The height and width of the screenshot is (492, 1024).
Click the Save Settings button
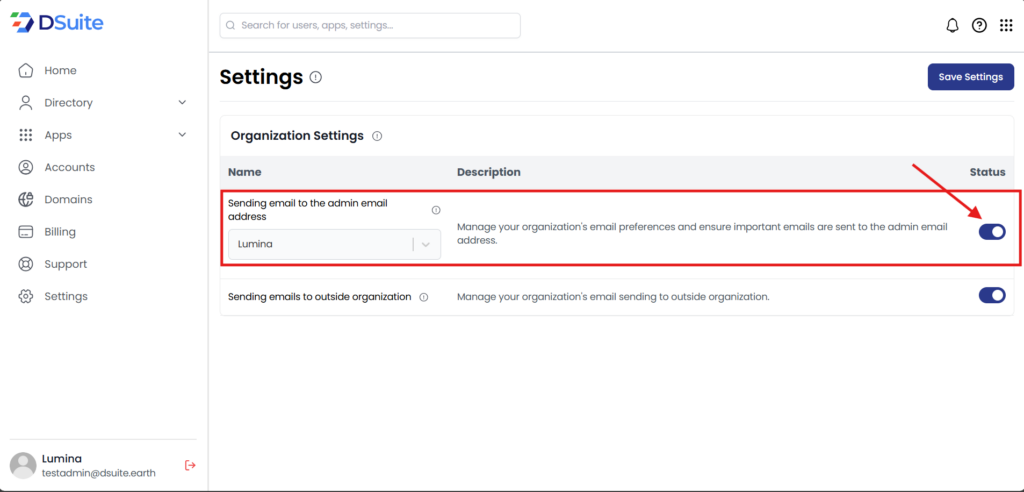(x=970, y=77)
